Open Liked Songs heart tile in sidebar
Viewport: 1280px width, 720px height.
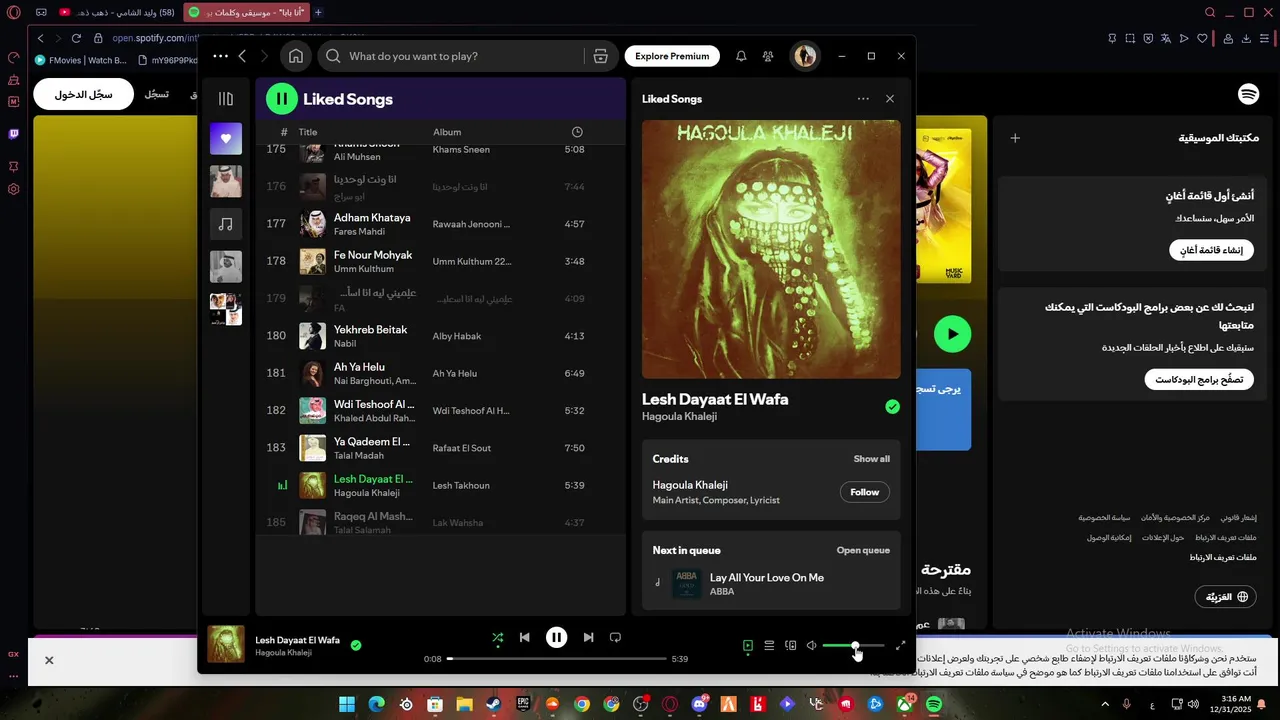pyautogui.click(x=226, y=138)
